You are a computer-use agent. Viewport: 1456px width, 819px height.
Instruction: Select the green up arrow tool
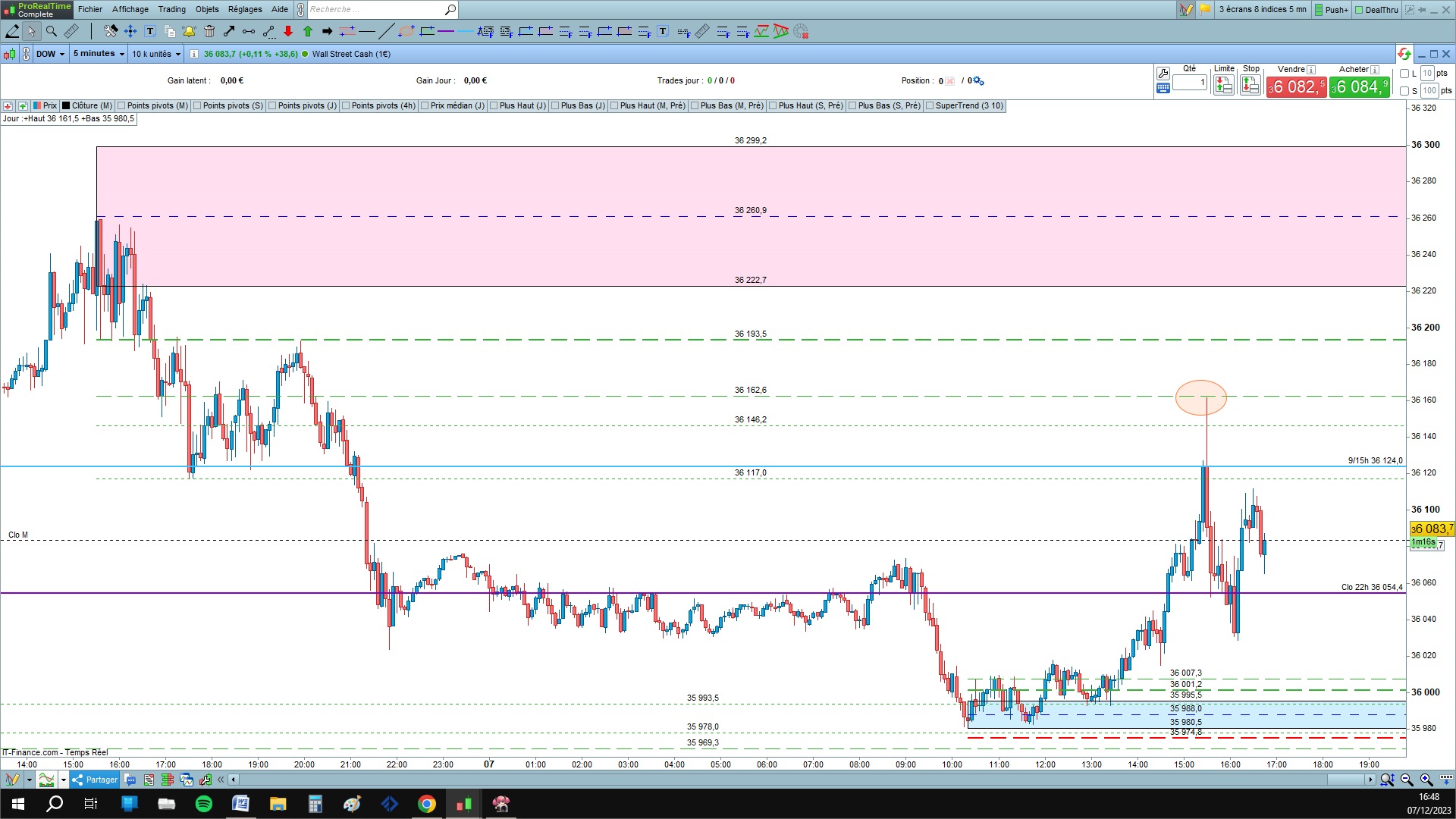pos(308,31)
